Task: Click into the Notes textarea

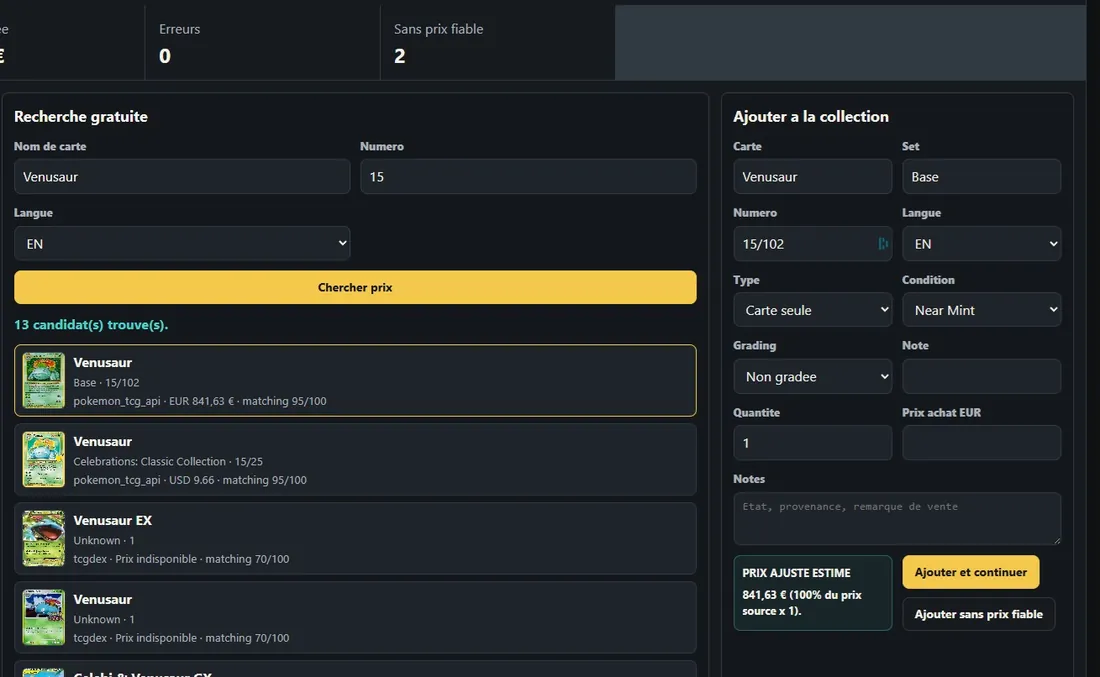Action: pyautogui.click(x=897, y=518)
